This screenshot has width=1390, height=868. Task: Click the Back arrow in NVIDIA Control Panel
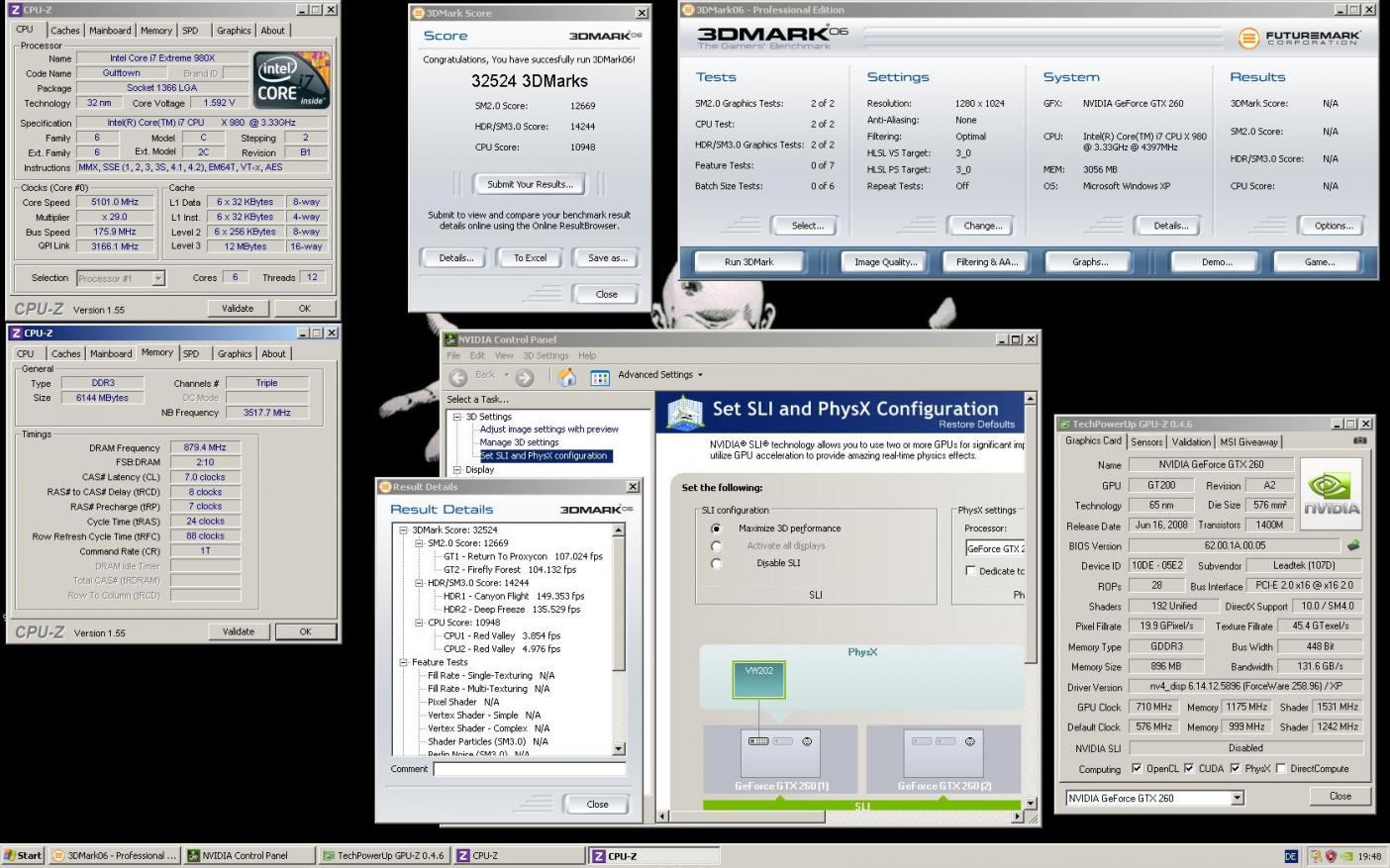tap(458, 377)
